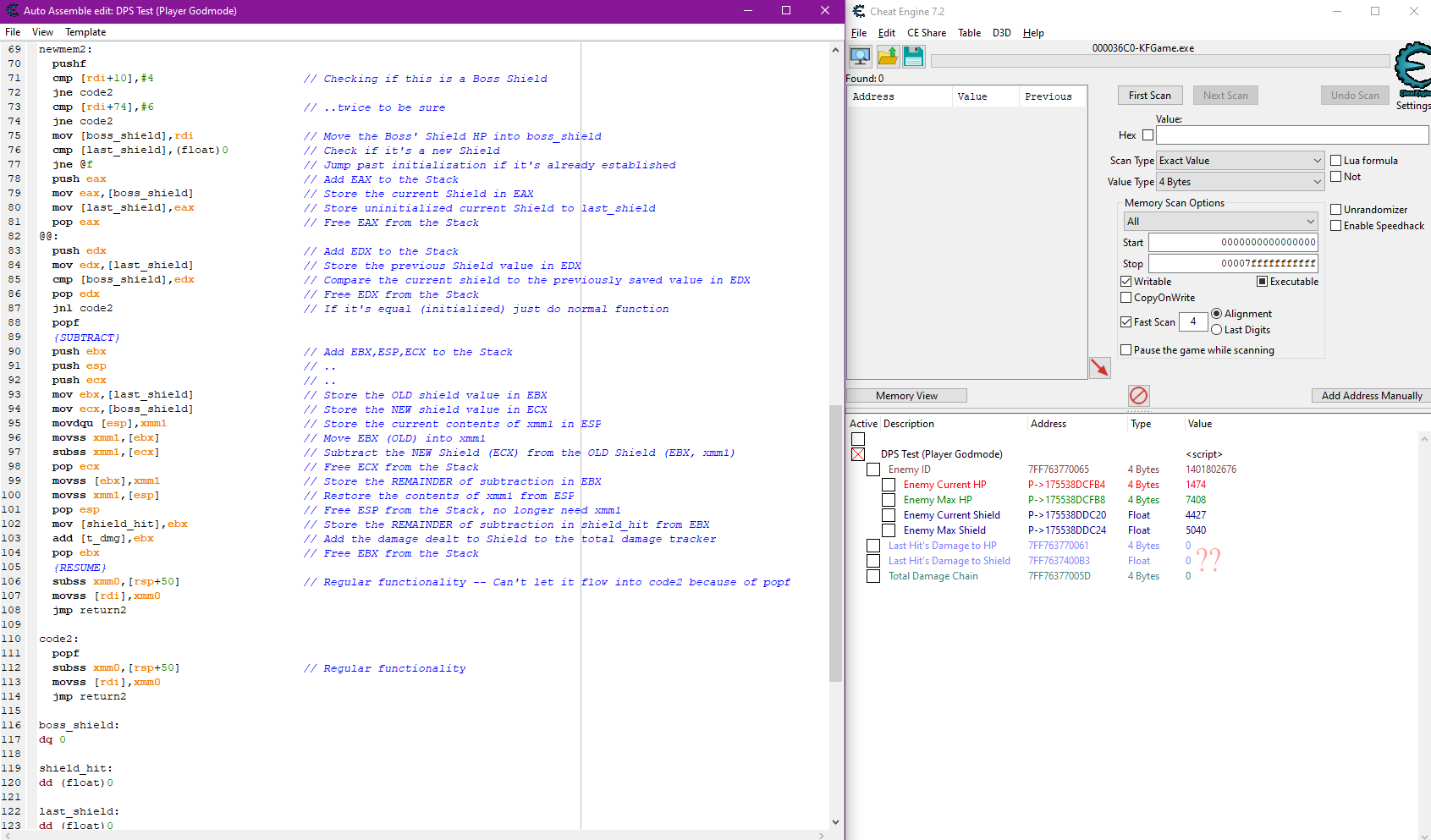Click the Stop address field

tap(1233, 264)
